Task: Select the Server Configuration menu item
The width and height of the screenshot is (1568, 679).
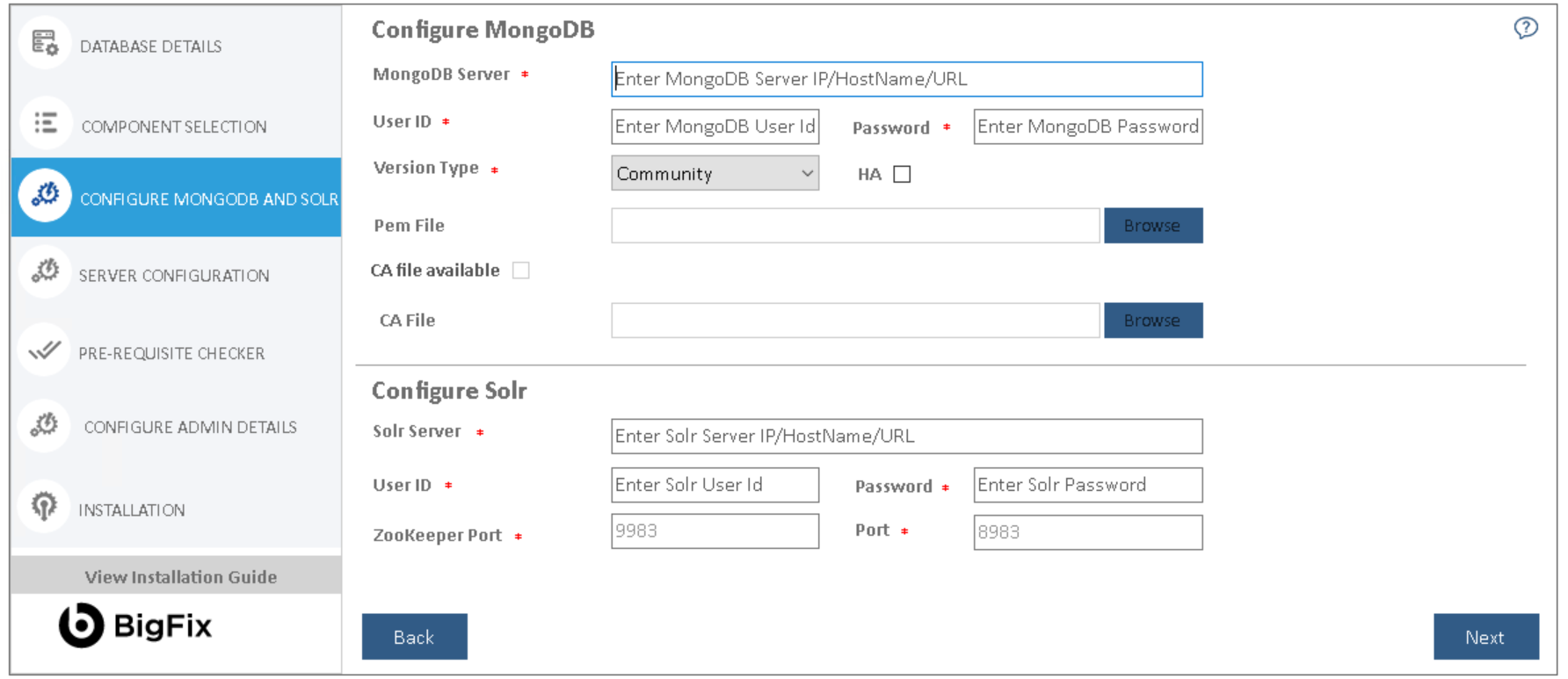Action: pos(174,276)
